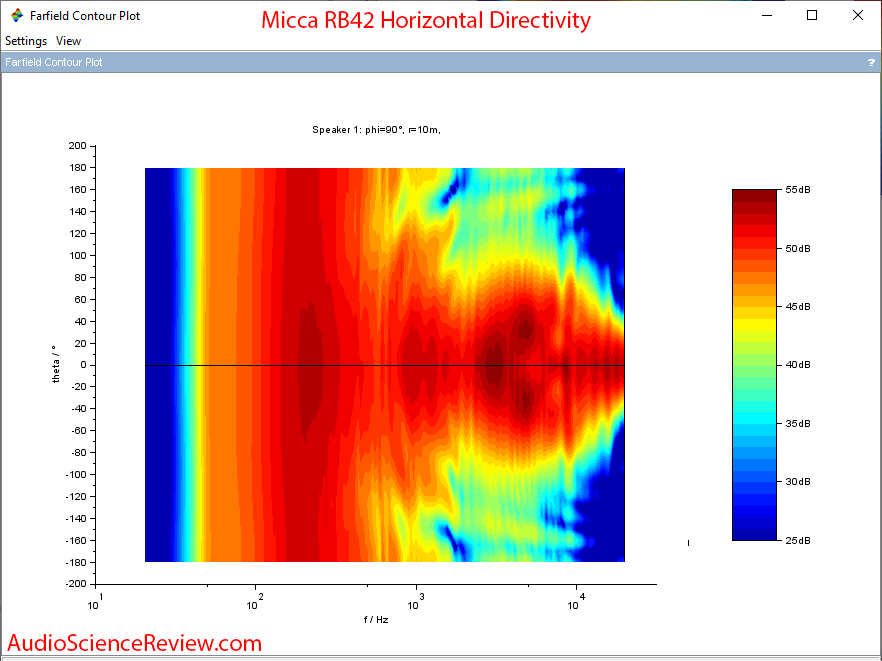Open the View menu
Image resolution: width=882 pixels, height=661 pixels.
(69, 41)
